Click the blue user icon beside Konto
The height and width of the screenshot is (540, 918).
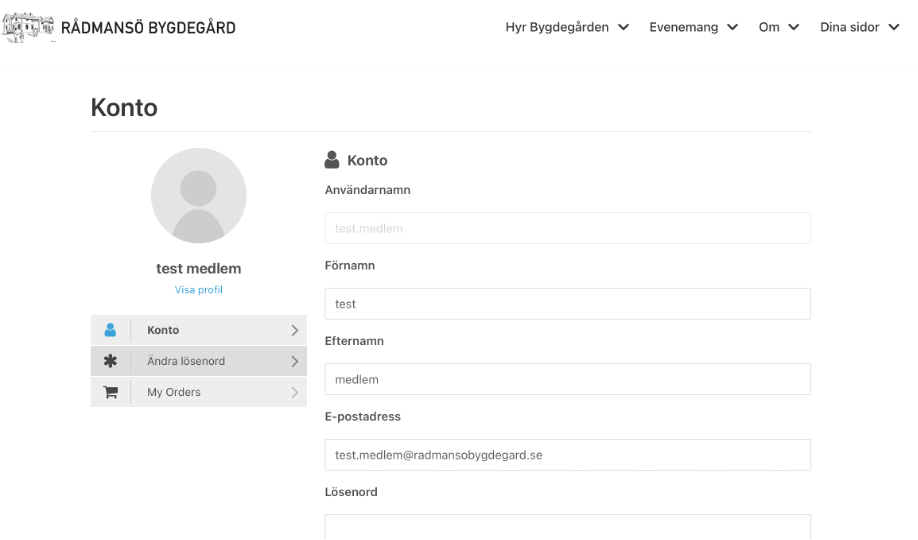tap(110, 330)
